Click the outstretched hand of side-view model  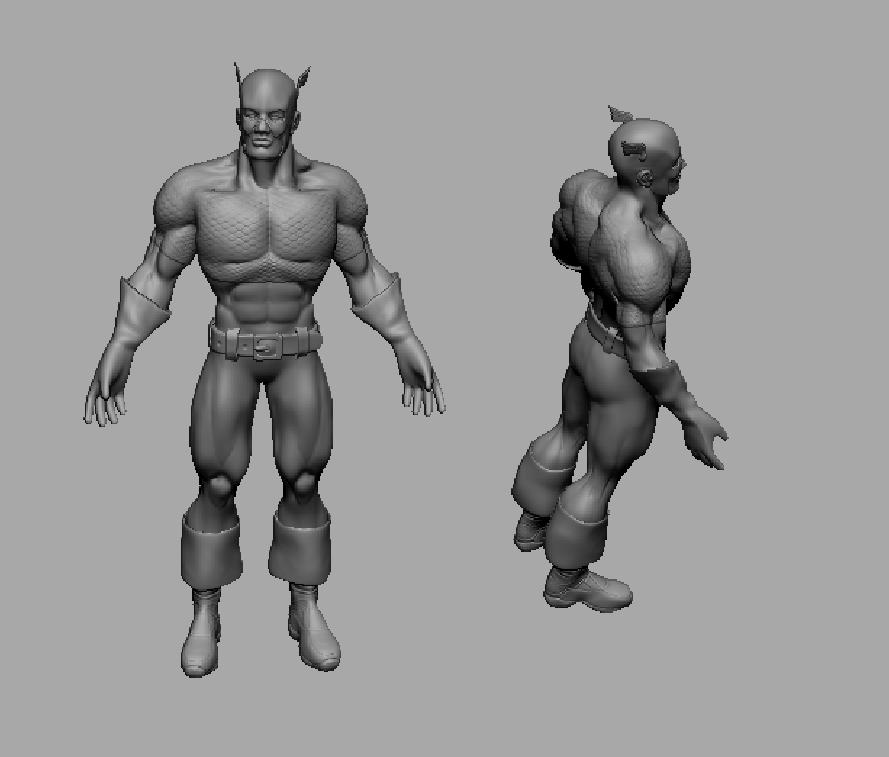tap(708, 438)
